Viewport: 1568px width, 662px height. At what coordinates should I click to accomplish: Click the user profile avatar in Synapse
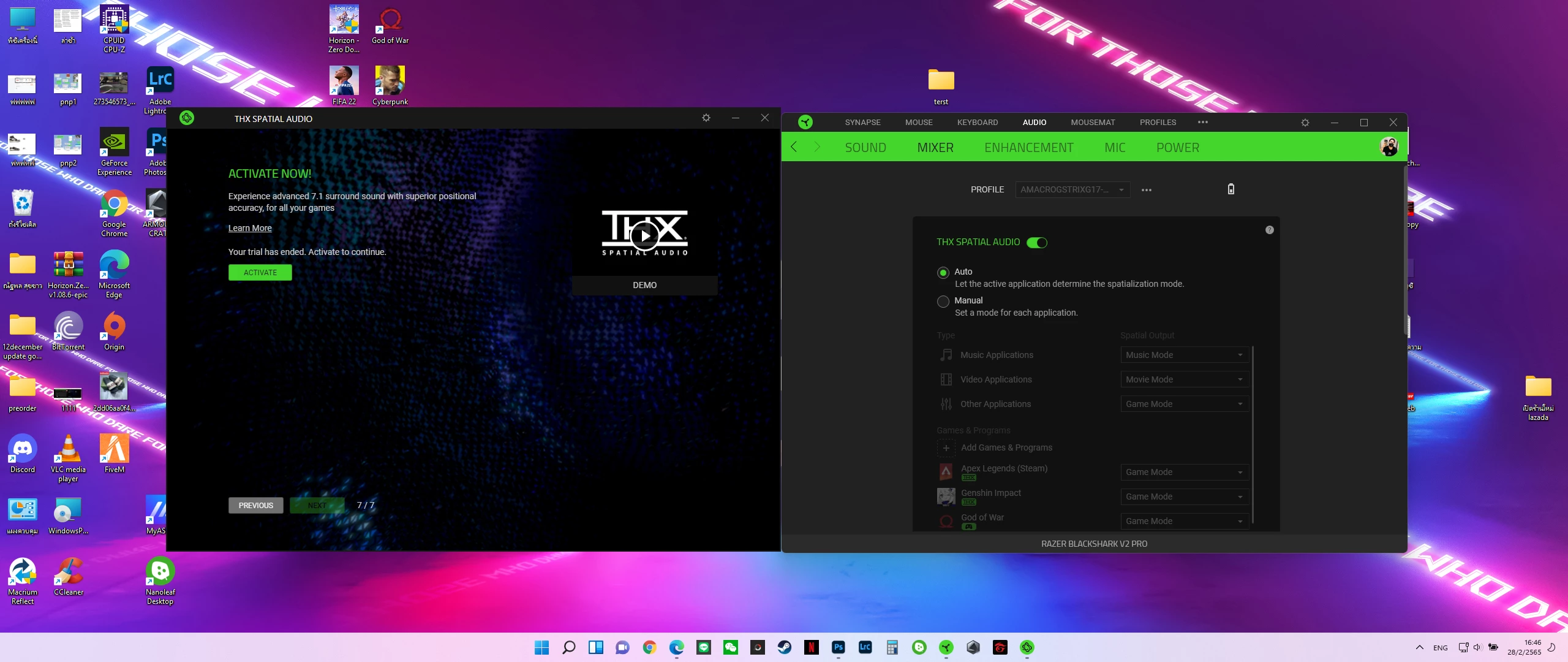point(1389,147)
